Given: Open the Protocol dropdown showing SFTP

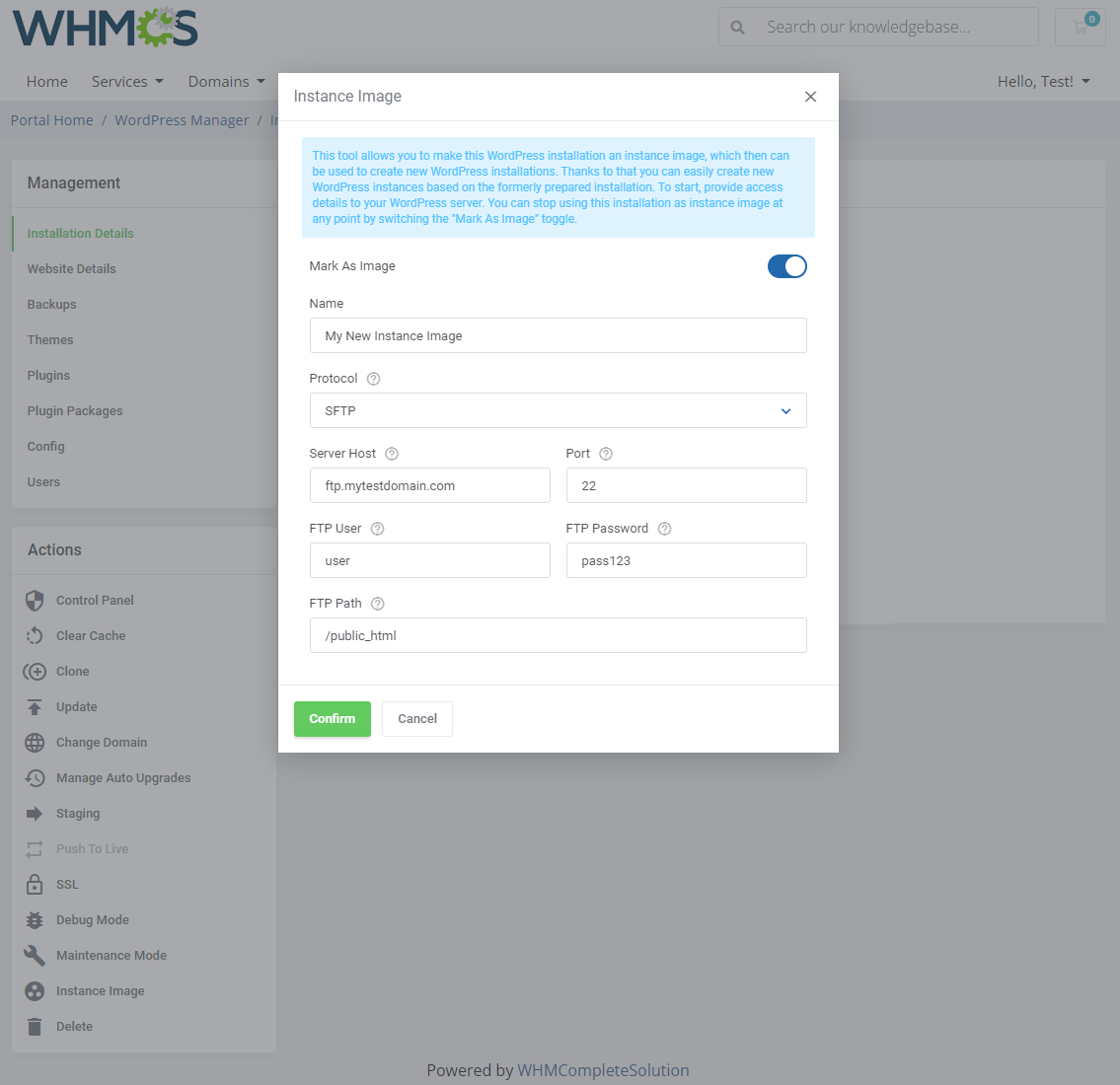Looking at the screenshot, I should (558, 409).
